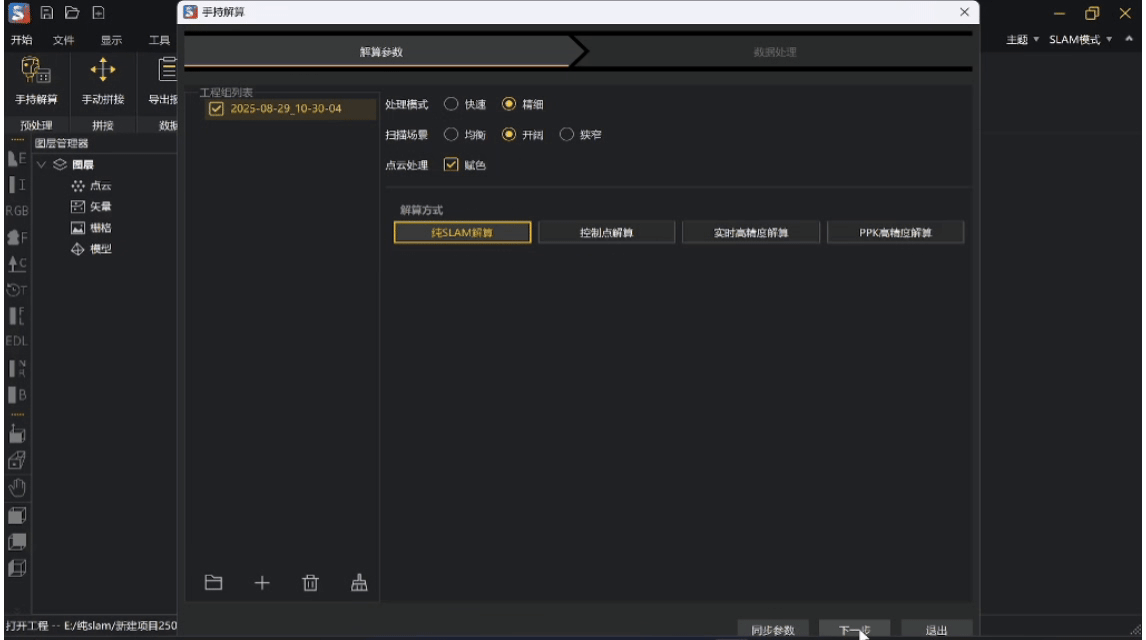Uncheck project 2025-08-29_10-30-04
Viewport: 1146px width, 640px height.
pyautogui.click(x=216, y=109)
